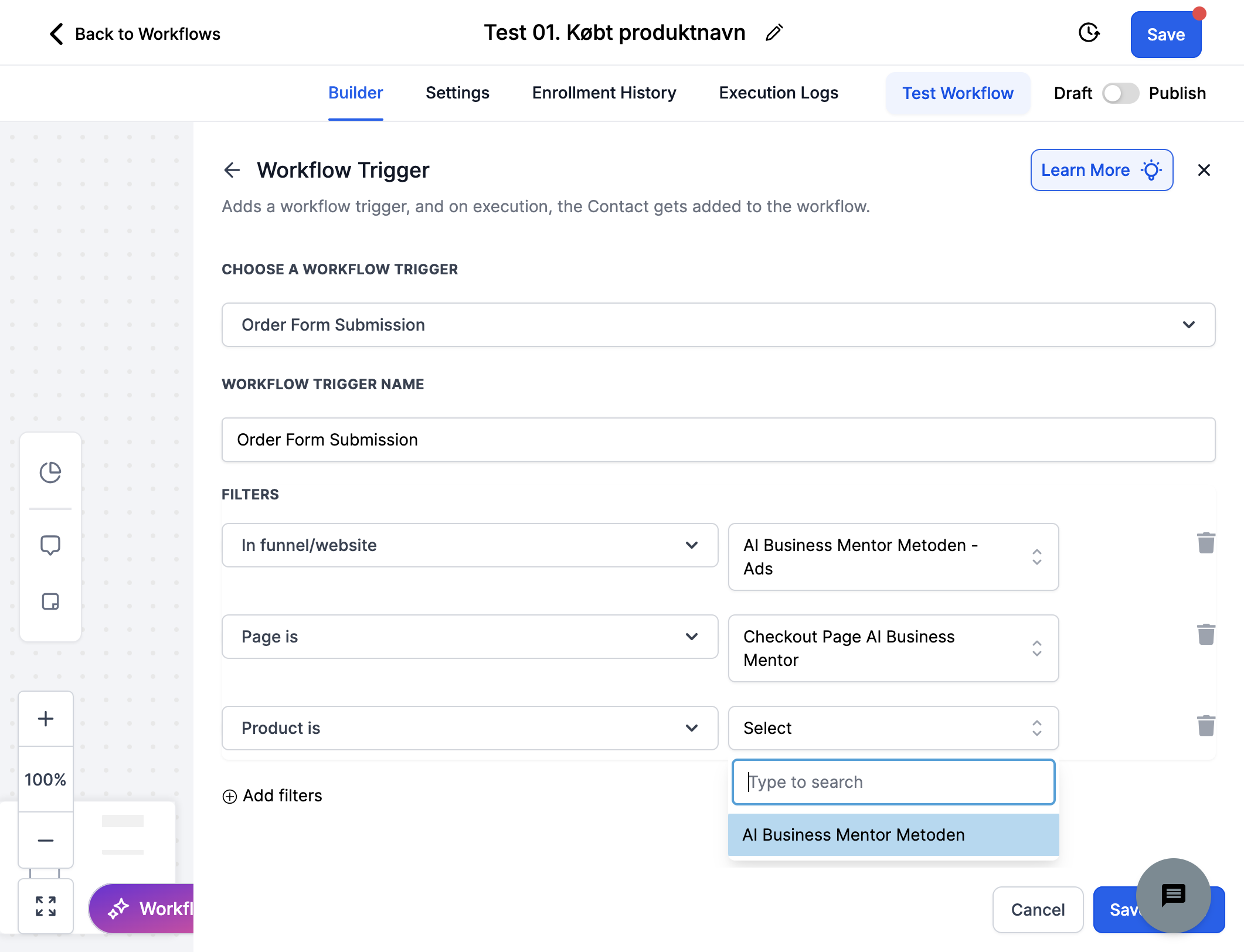Image resolution: width=1244 pixels, height=952 pixels.
Task: Open the Settings tab
Action: click(x=457, y=93)
